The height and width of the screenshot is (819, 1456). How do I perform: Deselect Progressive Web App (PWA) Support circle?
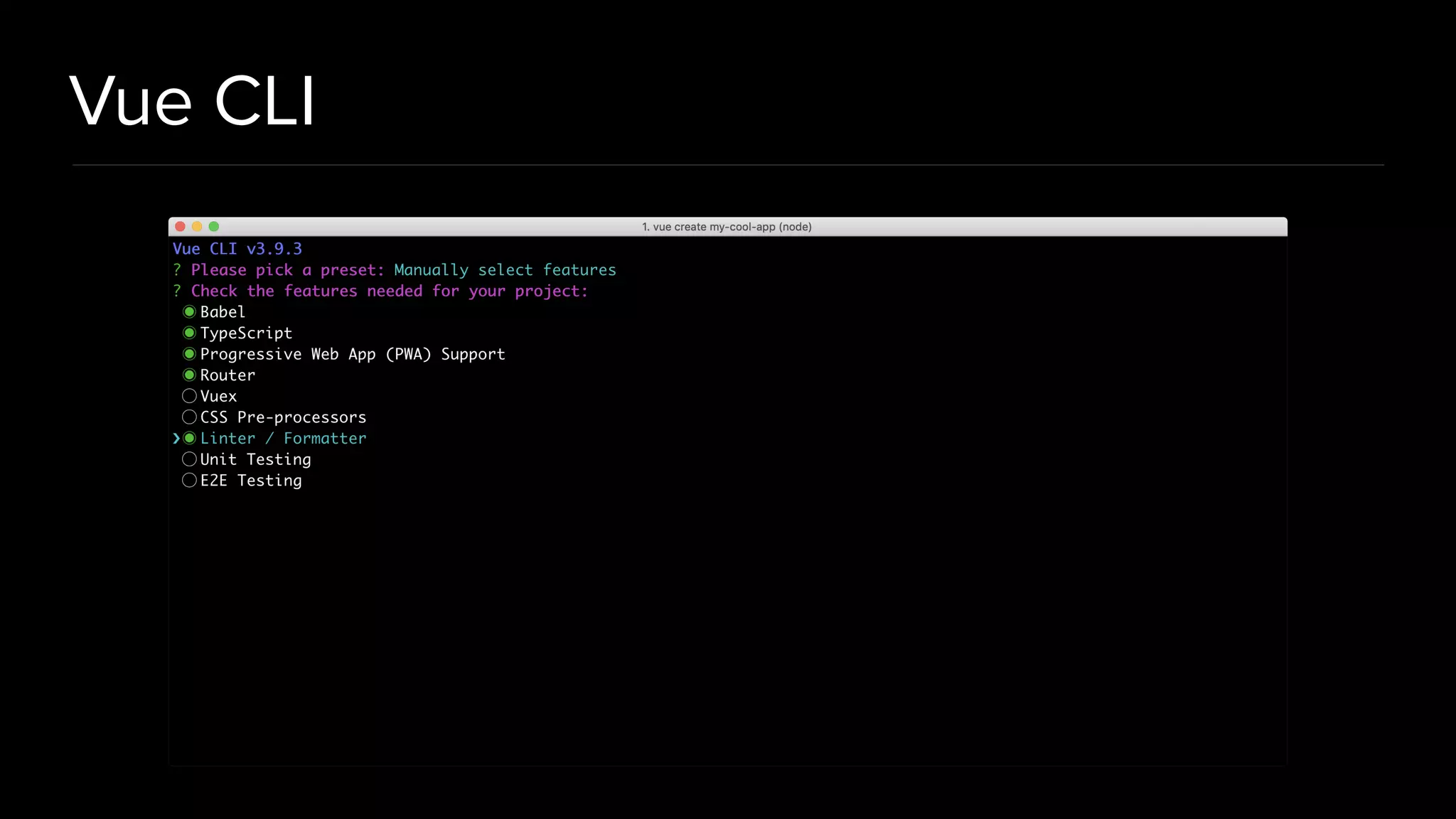[189, 353]
